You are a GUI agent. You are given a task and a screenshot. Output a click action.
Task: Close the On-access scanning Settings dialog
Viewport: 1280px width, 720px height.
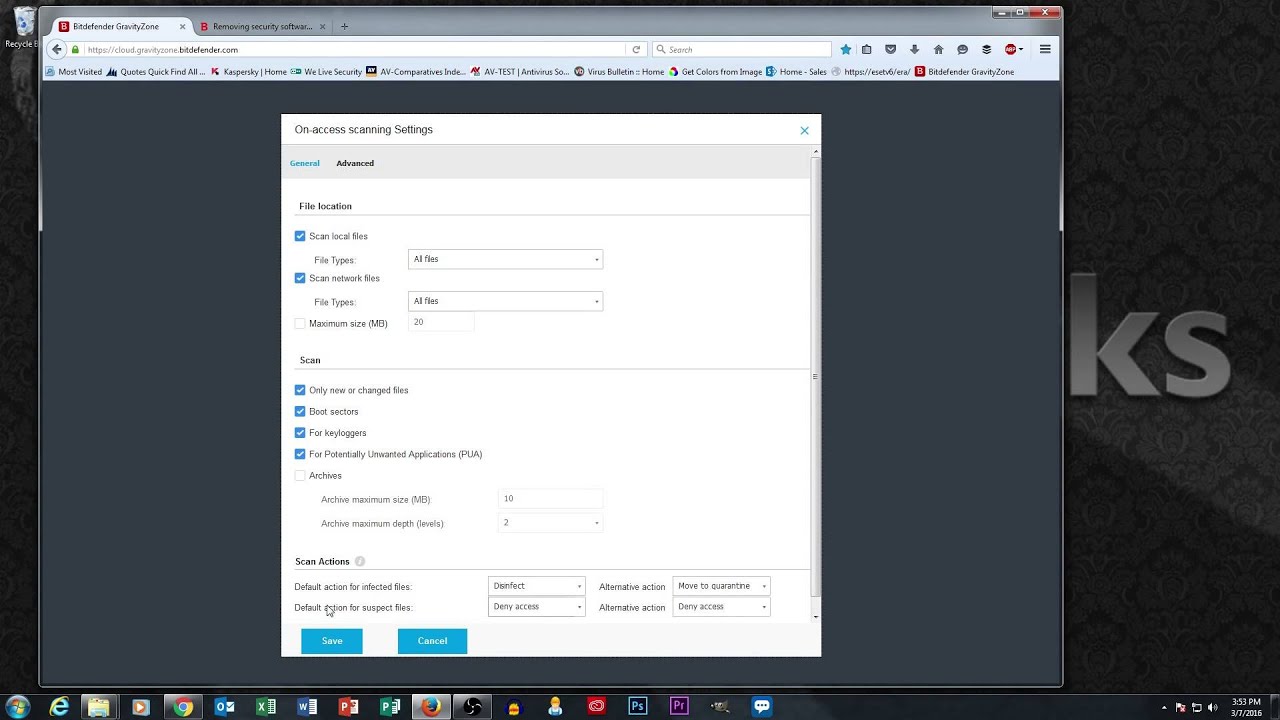click(x=804, y=130)
